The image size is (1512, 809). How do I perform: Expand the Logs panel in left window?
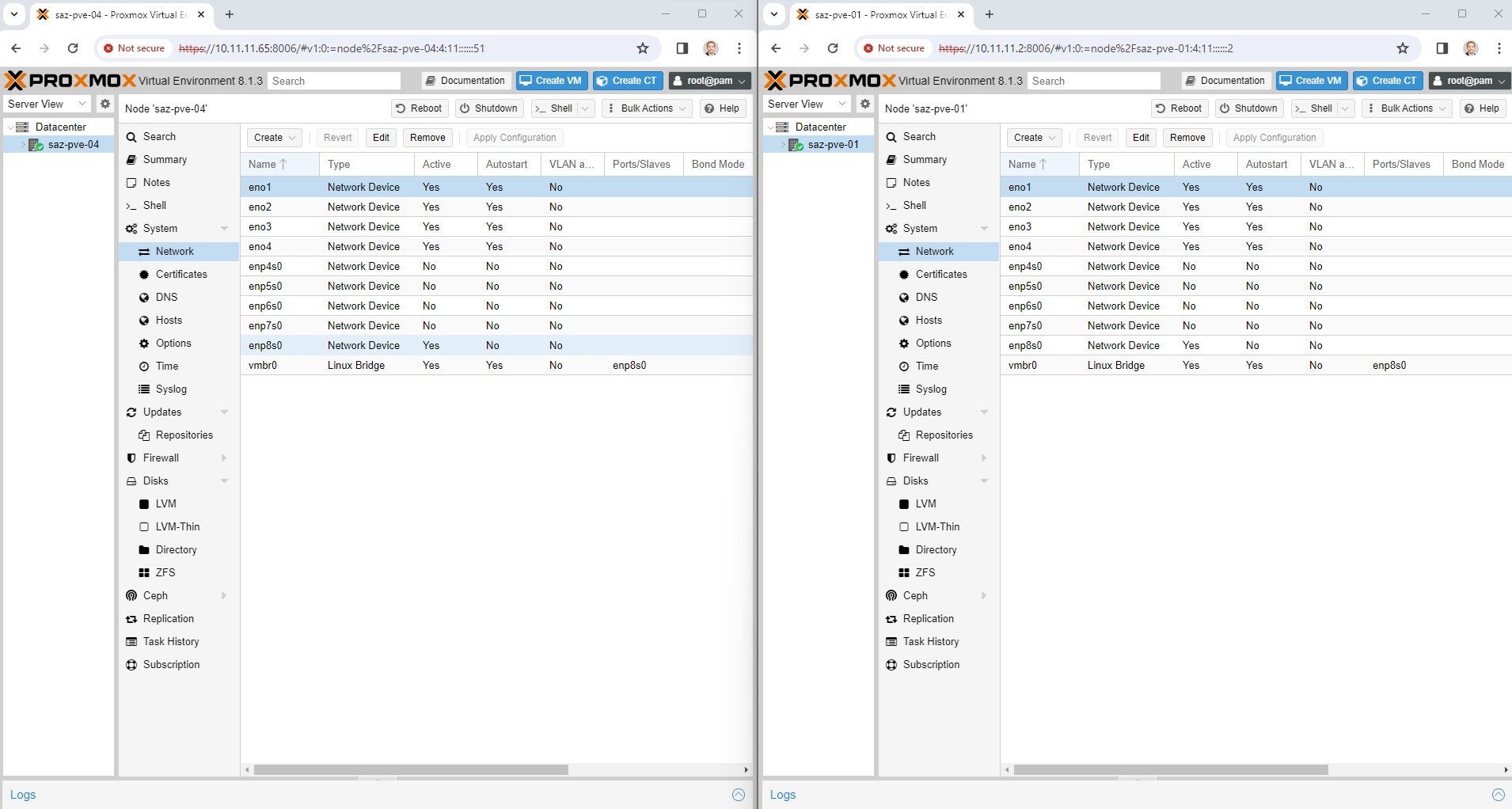738,795
